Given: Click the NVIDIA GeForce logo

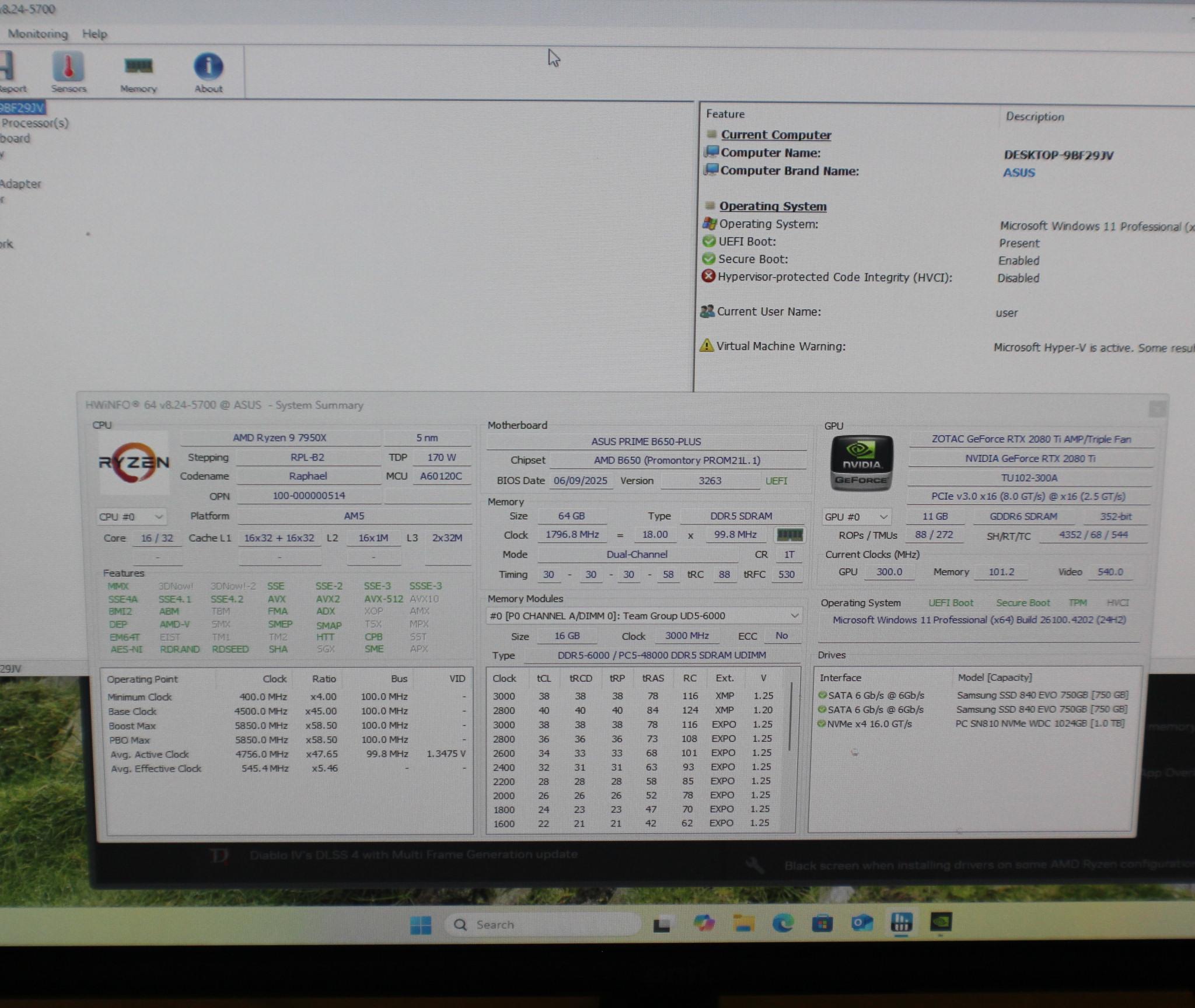Looking at the screenshot, I should pos(861,463).
